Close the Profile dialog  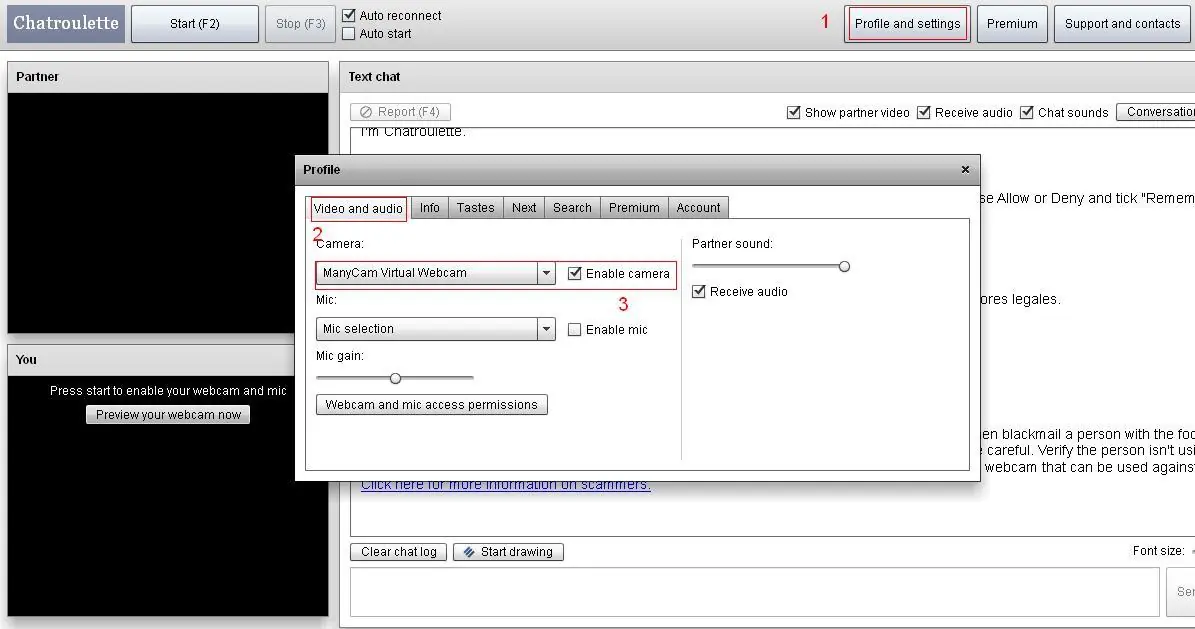tap(965, 169)
